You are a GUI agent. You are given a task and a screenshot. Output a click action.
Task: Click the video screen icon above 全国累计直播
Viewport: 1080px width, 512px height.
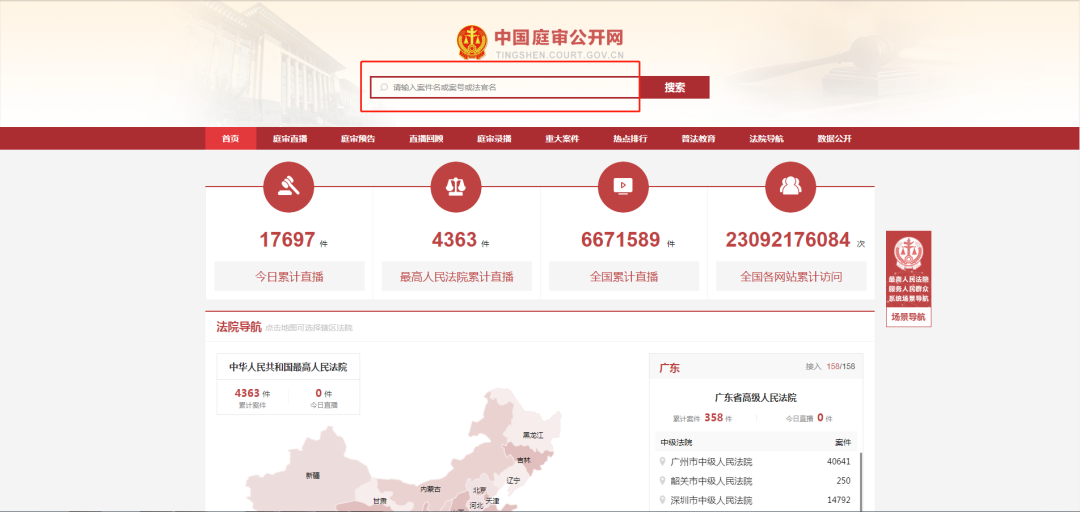(623, 187)
